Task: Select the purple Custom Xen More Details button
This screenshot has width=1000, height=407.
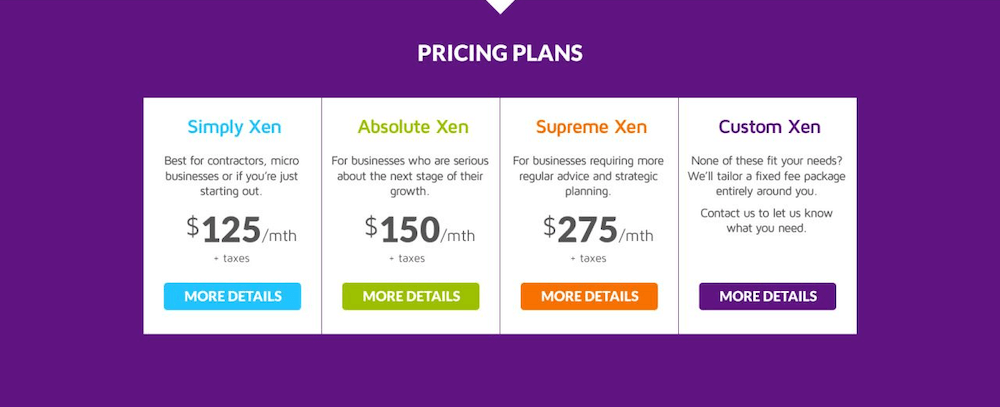Action: (767, 296)
